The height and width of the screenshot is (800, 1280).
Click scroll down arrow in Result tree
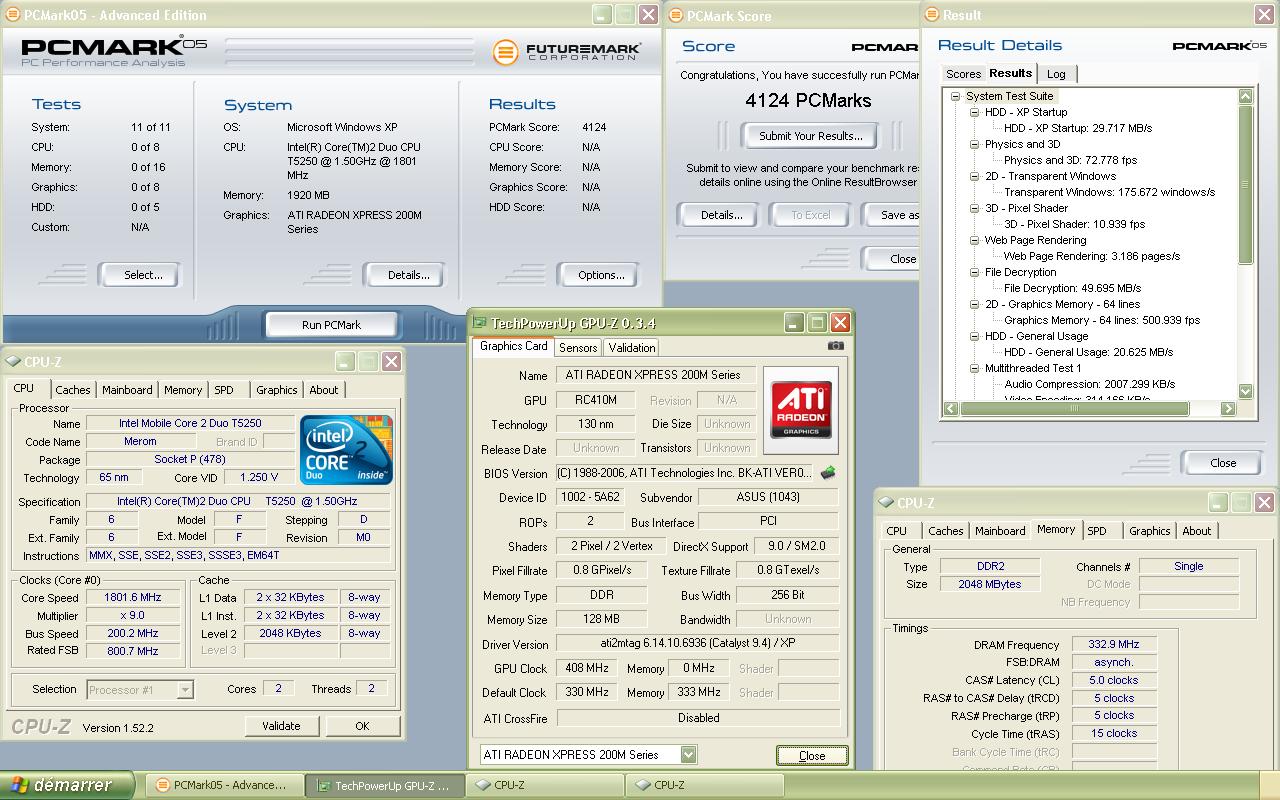click(x=1245, y=392)
